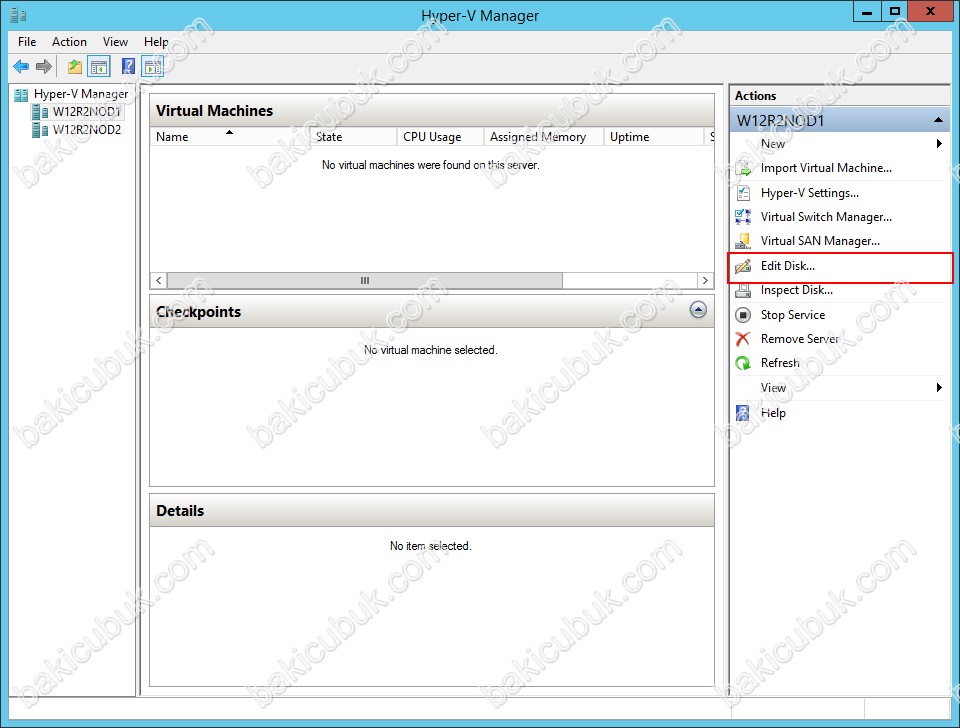This screenshot has width=960, height=728.
Task: Open the Help menu in menu bar
Action: (156, 42)
